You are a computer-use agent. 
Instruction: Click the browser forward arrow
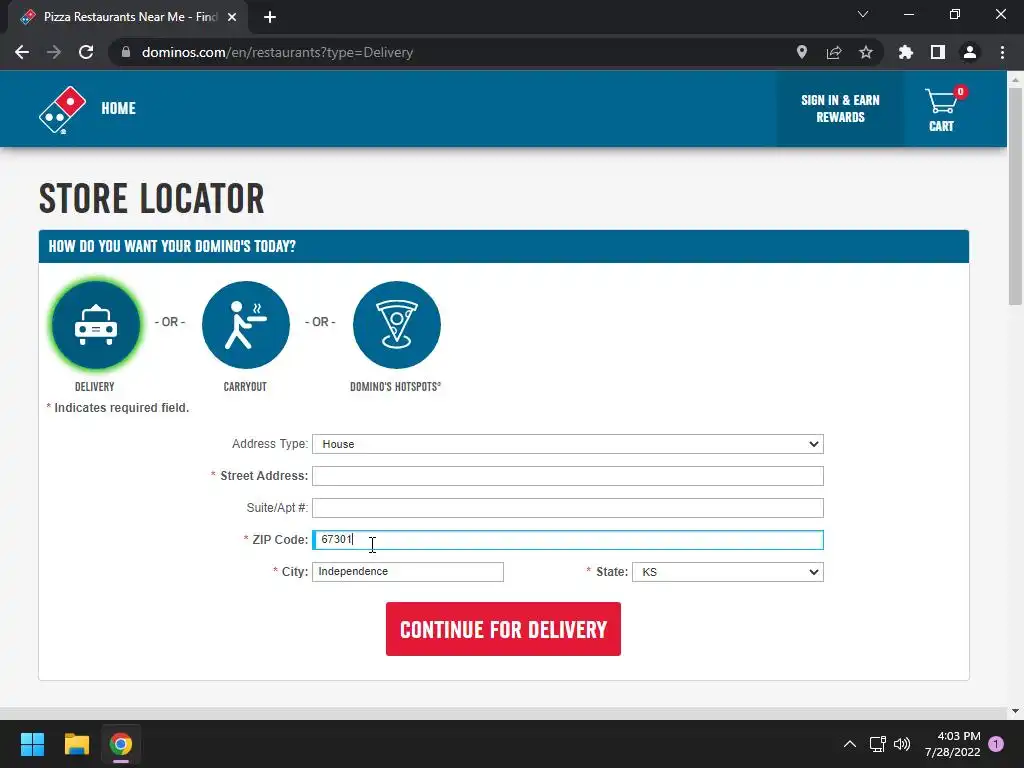tap(54, 52)
